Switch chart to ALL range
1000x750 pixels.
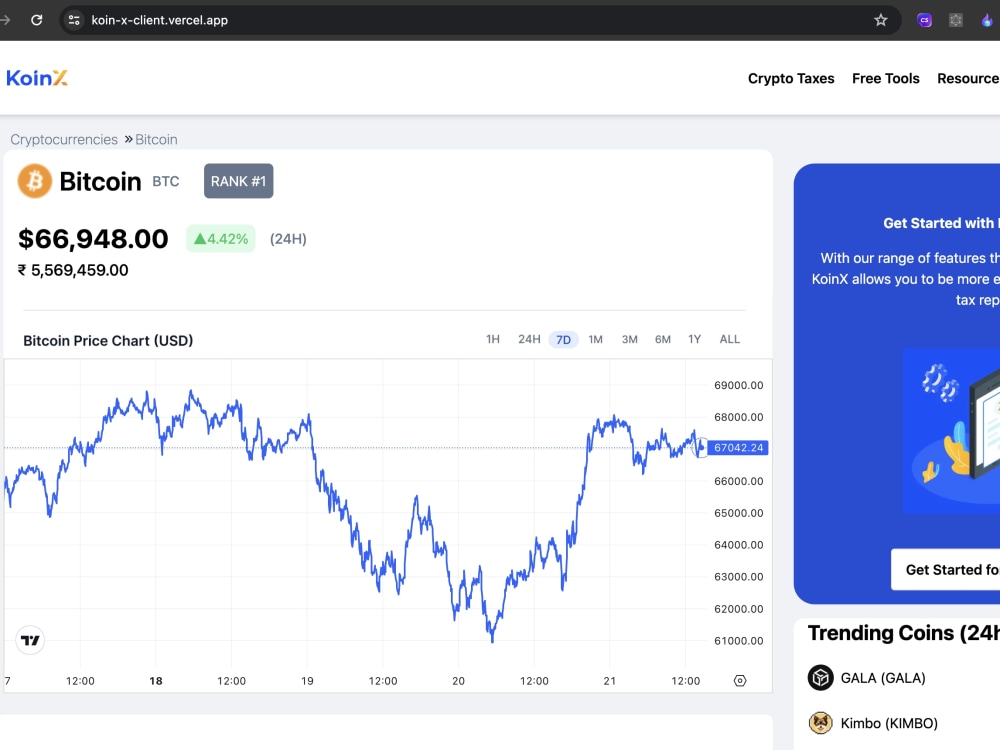pyautogui.click(x=730, y=339)
